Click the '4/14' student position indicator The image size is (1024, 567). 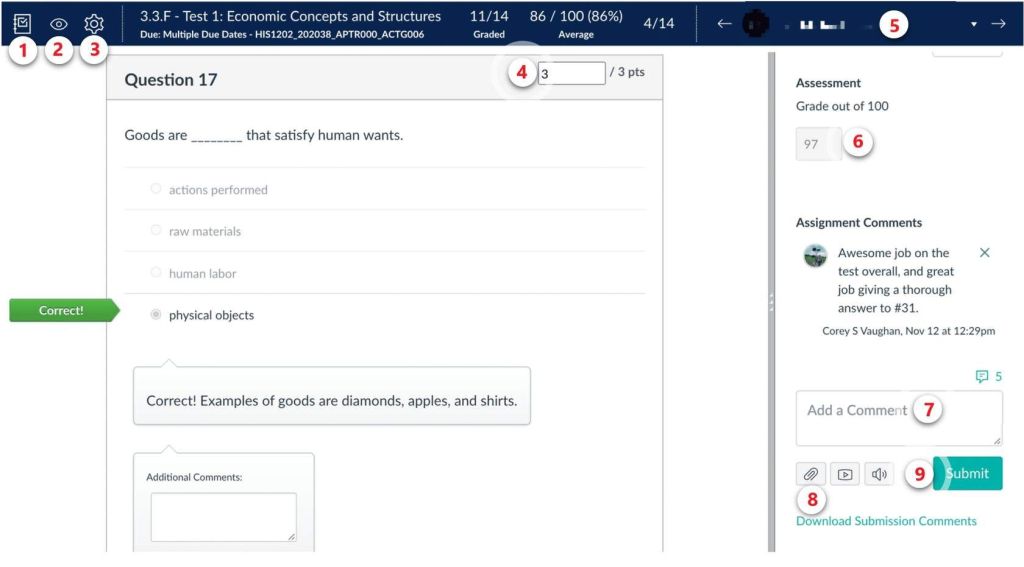click(658, 24)
